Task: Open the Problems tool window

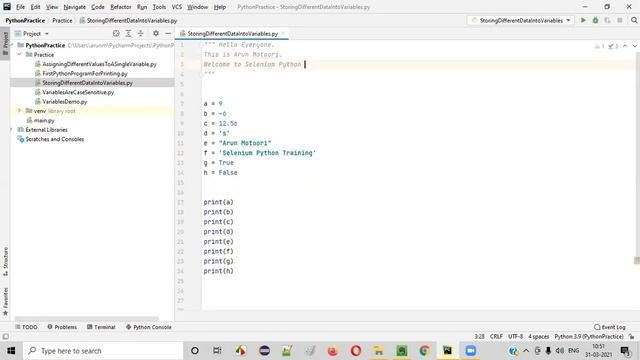Action: [62, 327]
